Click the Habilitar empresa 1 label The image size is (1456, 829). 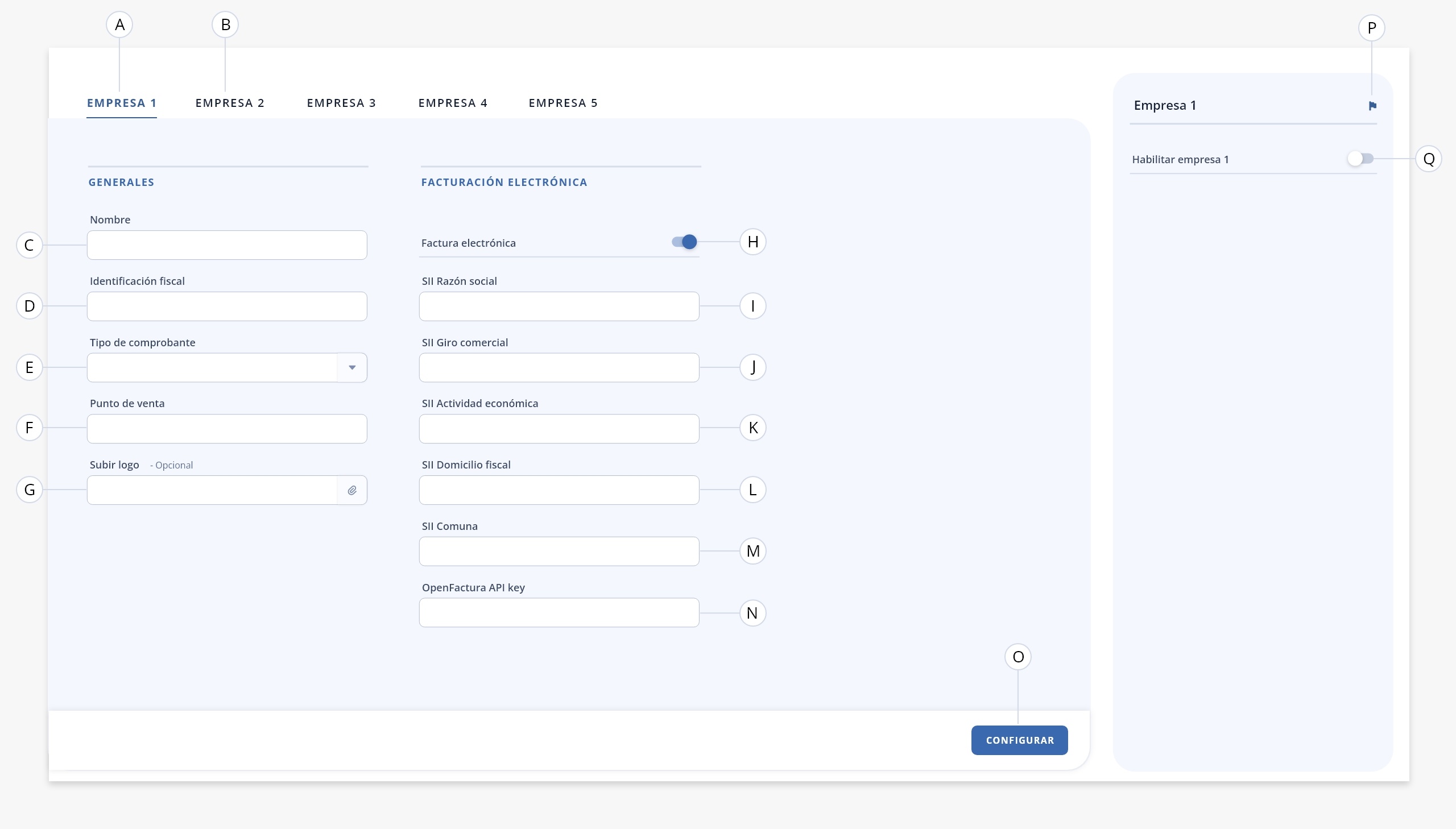pos(1180,159)
